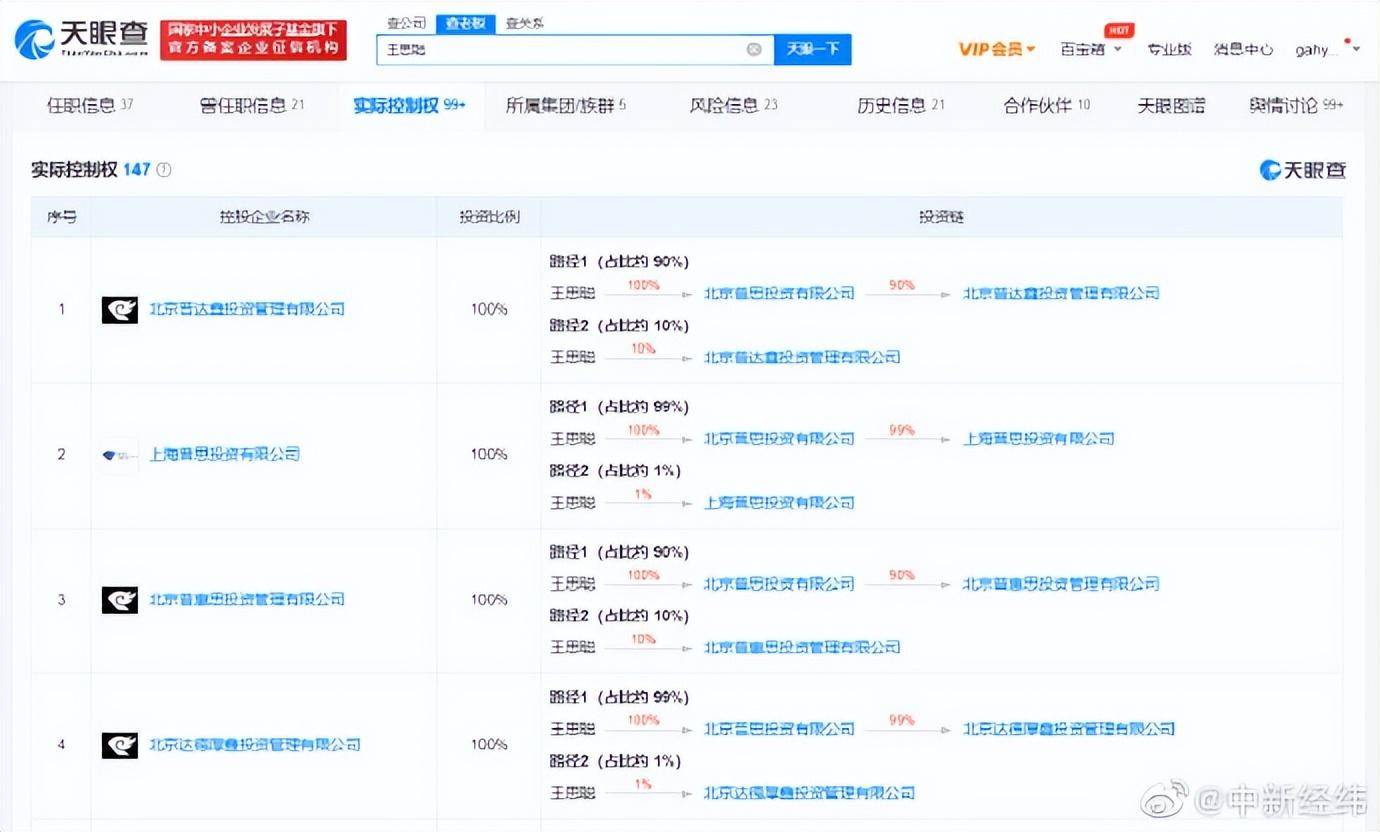Open the 风险信息 23 tab
The image size is (1380, 832).
pyautogui.click(x=733, y=105)
